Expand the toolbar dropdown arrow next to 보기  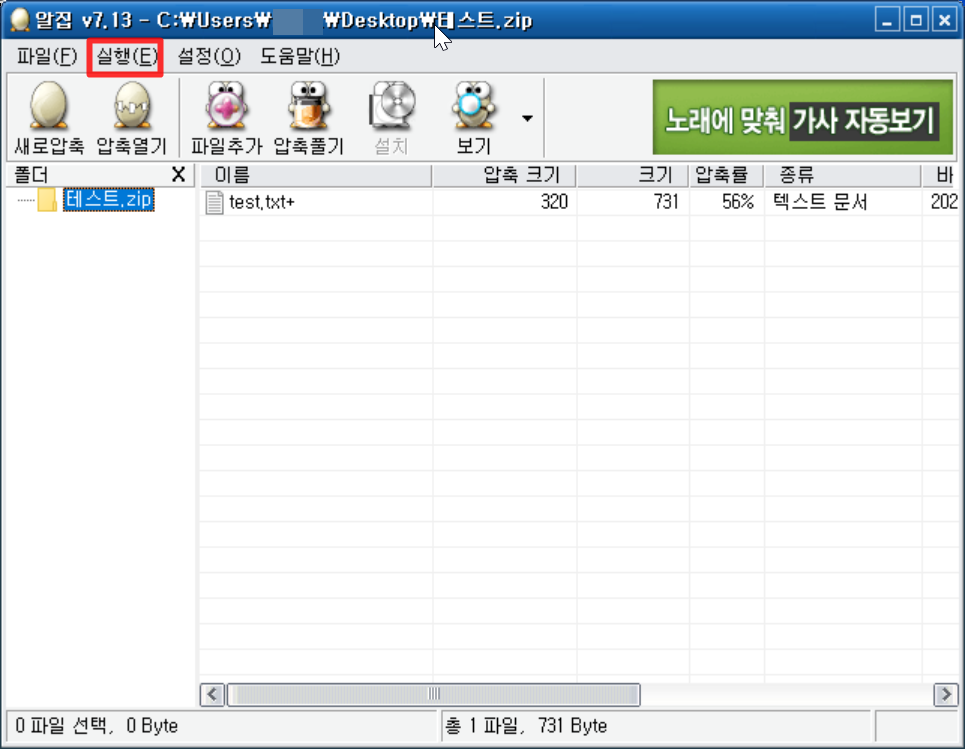tap(527, 118)
